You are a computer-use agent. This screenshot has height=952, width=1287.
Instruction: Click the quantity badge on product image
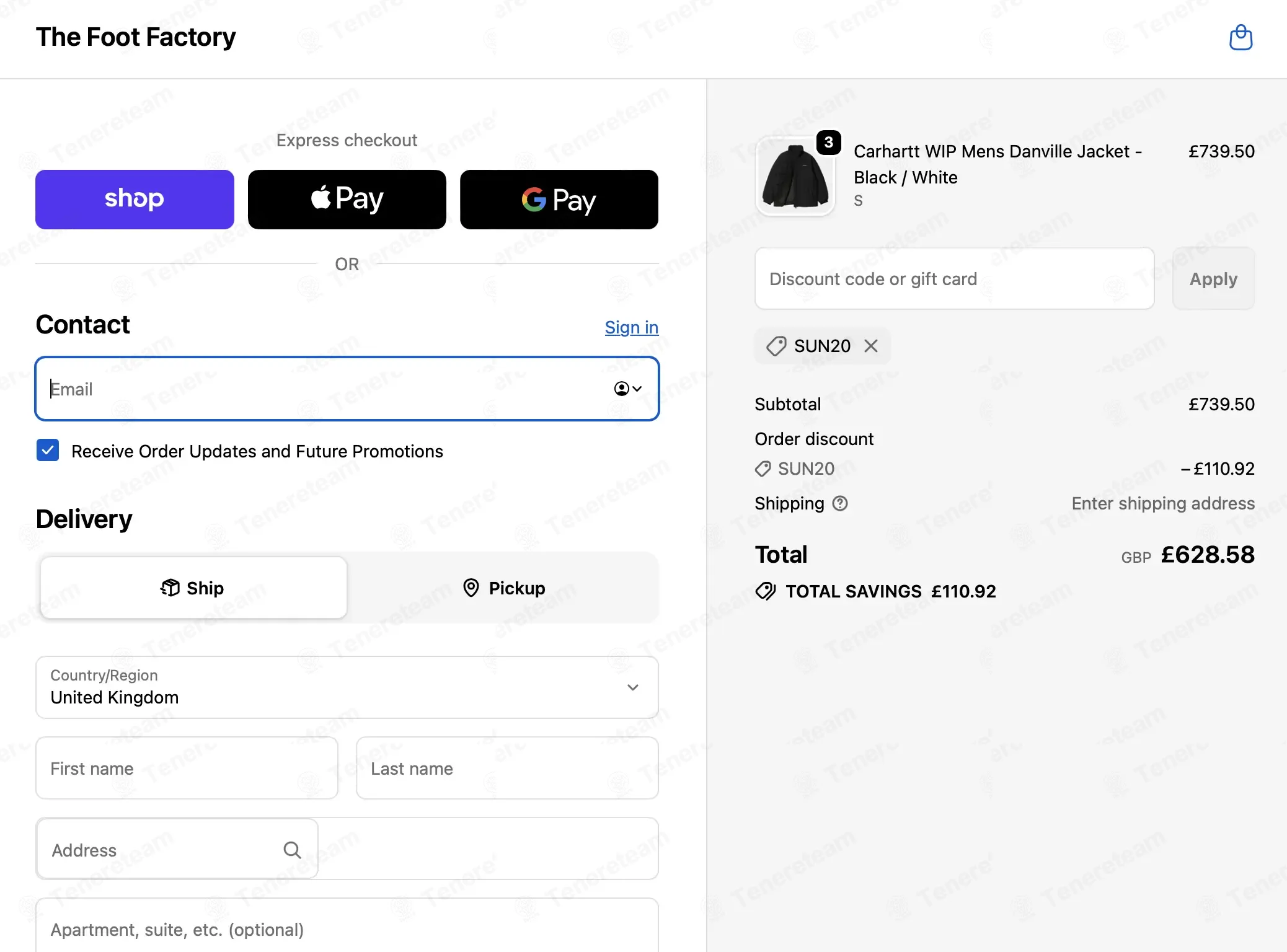pos(828,143)
